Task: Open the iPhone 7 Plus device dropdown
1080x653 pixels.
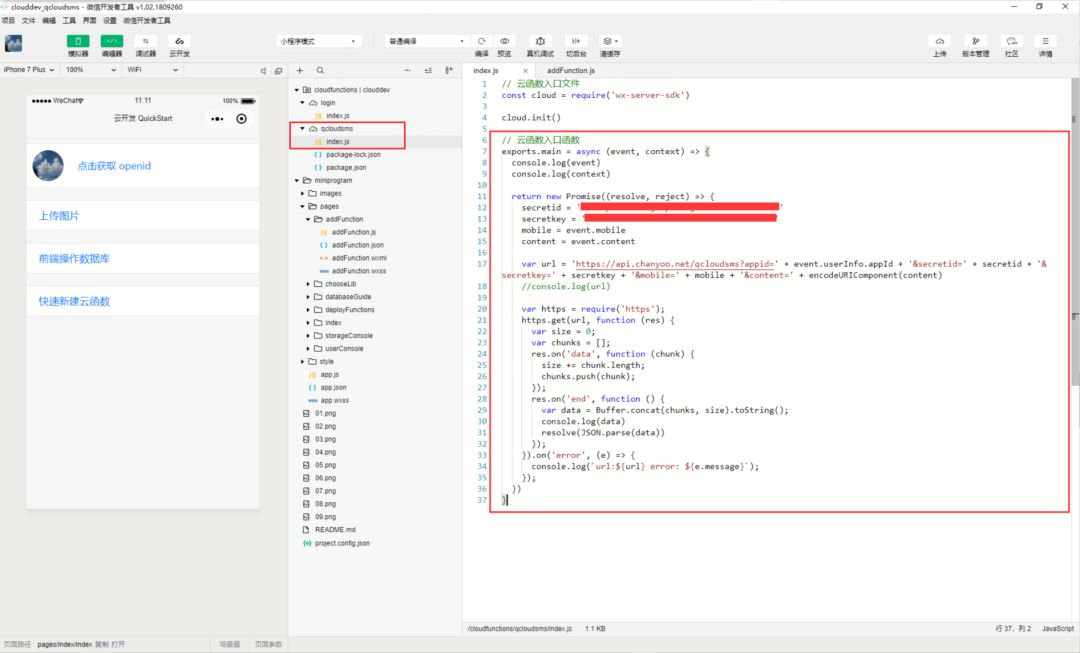Action: (x=29, y=70)
